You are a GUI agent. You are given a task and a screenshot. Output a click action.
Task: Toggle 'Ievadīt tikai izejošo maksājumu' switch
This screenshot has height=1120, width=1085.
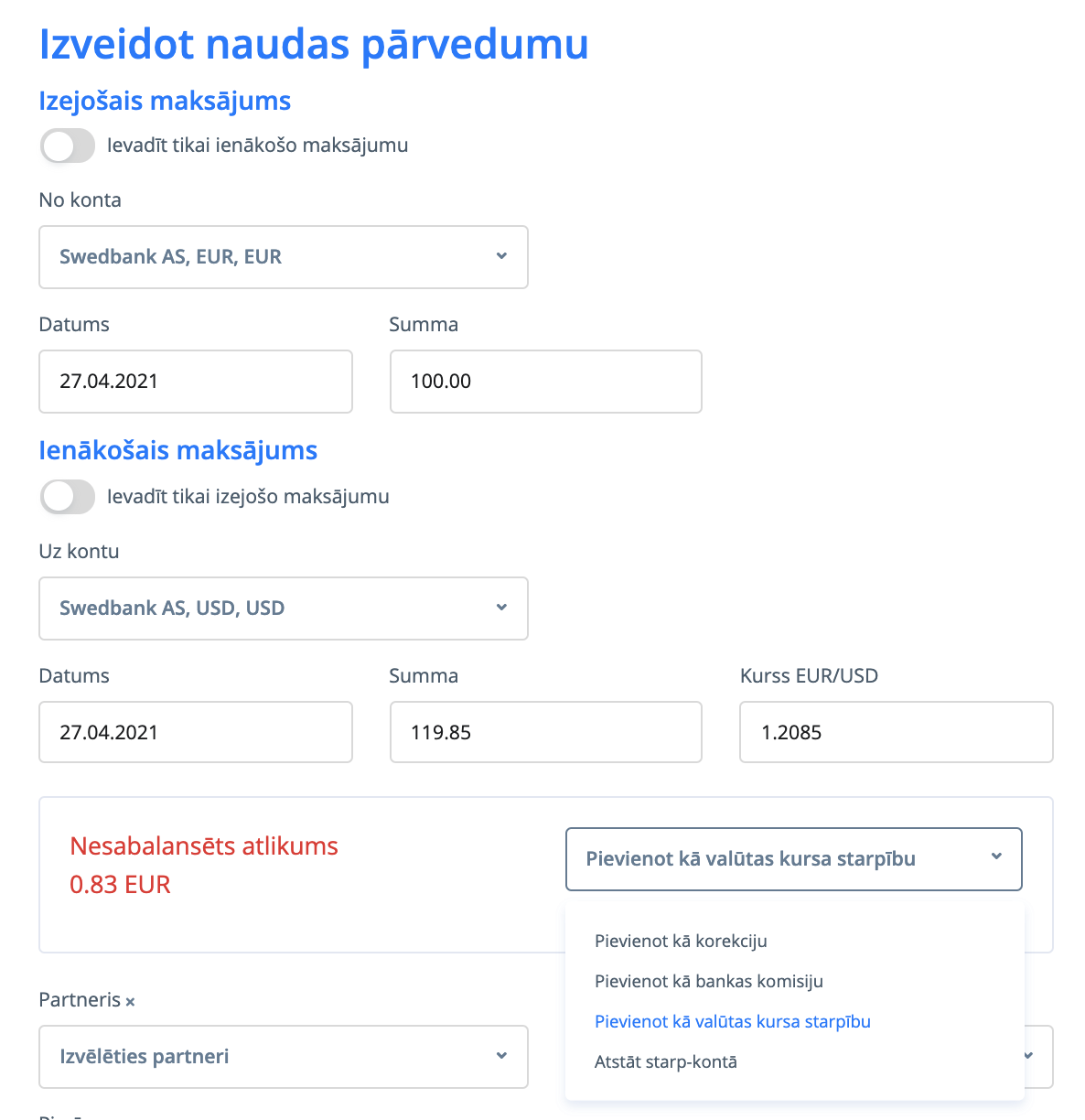tap(67, 498)
